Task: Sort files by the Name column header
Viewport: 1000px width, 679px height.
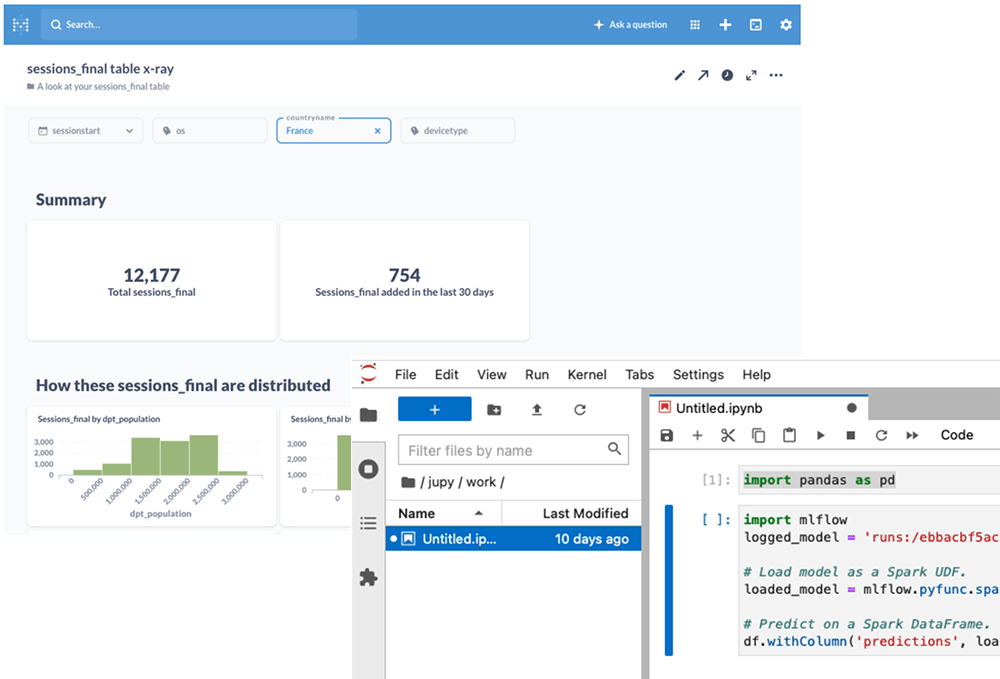Action: (417, 513)
